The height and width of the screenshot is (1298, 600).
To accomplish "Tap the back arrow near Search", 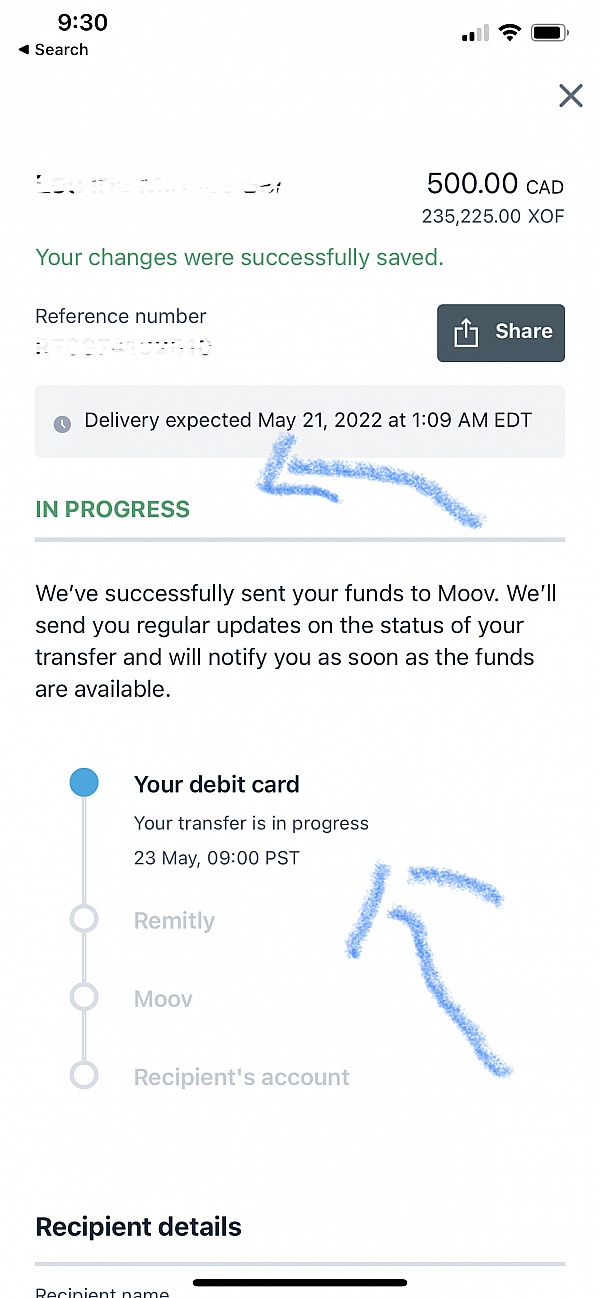I will pos(23,50).
